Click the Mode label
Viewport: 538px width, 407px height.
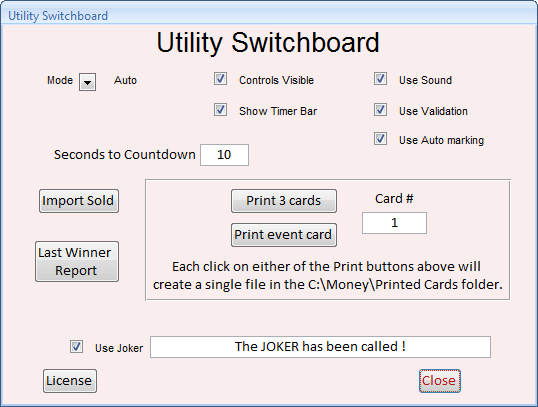pyautogui.click(x=60, y=80)
